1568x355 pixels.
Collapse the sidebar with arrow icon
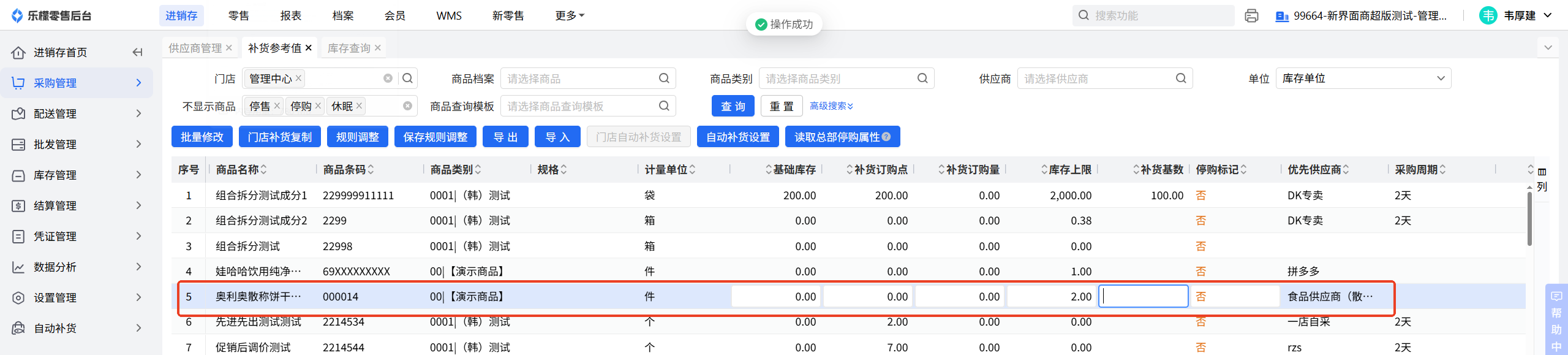(137, 52)
